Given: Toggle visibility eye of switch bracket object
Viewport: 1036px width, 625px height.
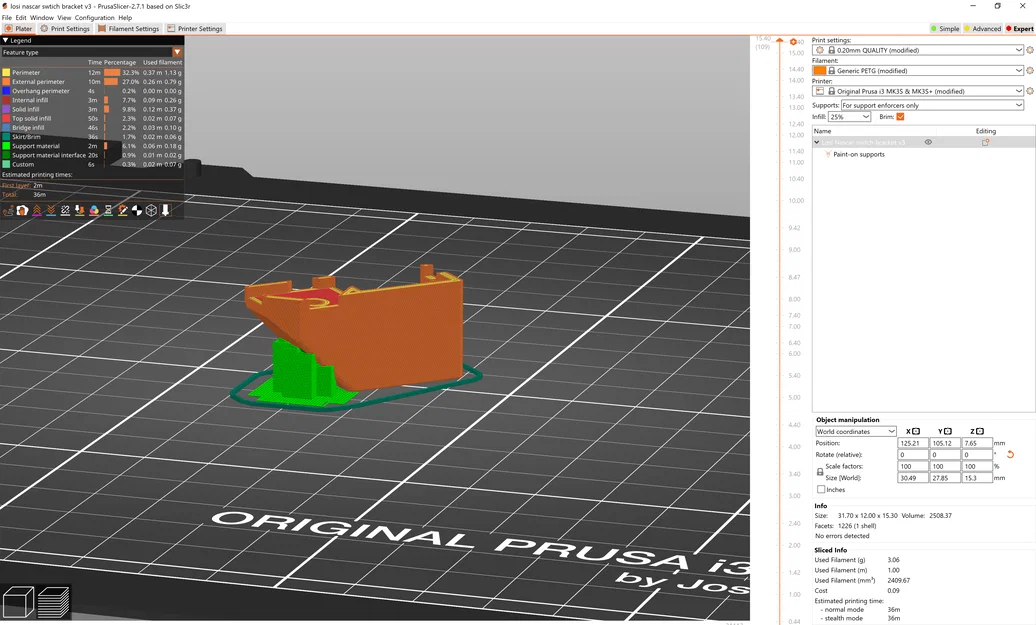Looking at the screenshot, I should click(928, 142).
